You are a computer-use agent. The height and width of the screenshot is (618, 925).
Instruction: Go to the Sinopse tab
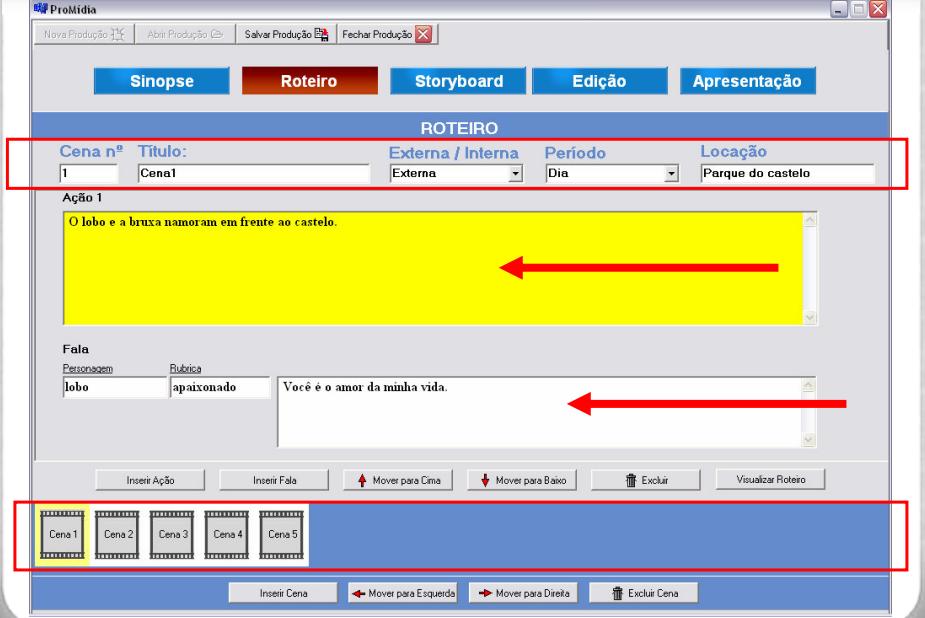click(161, 82)
